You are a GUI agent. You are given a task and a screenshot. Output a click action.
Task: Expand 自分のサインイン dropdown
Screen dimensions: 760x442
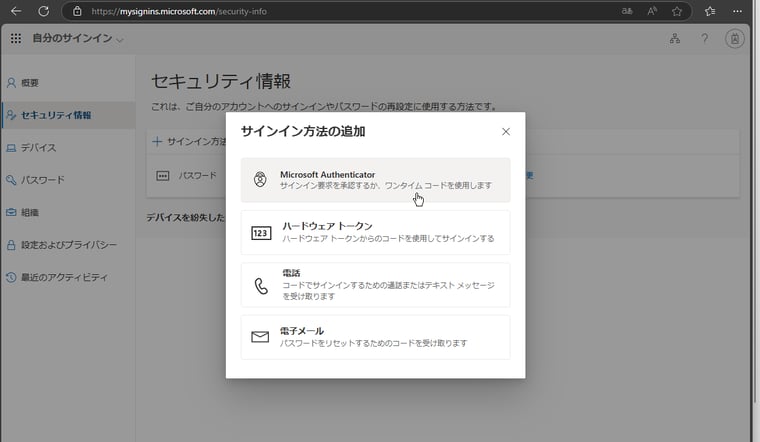pyautogui.click(x=78, y=38)
